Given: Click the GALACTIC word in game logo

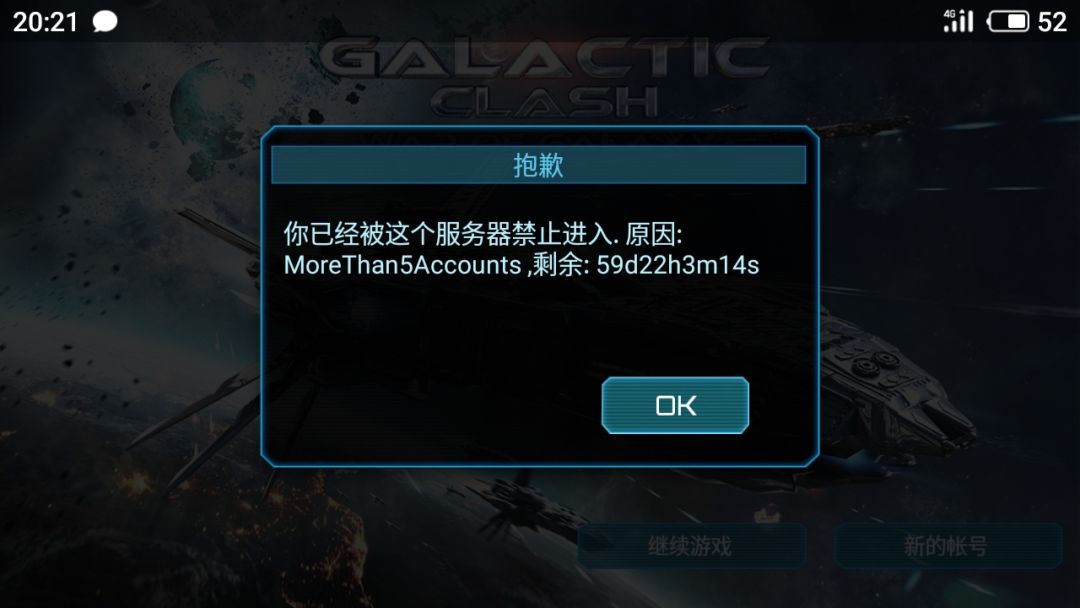Looking at the screenshot, I should [x=543, y=58].
